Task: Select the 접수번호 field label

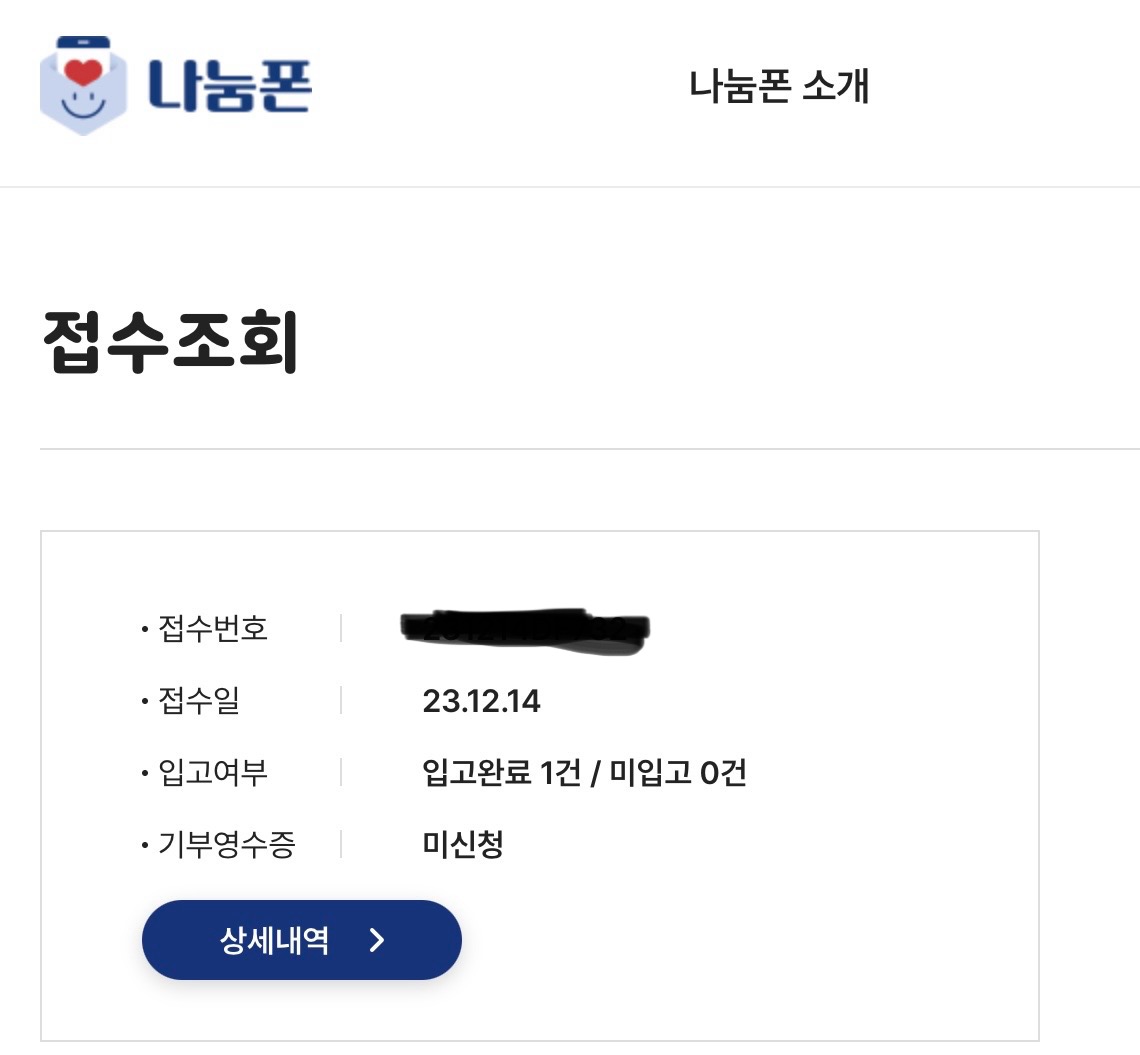Action: (212, 629)
